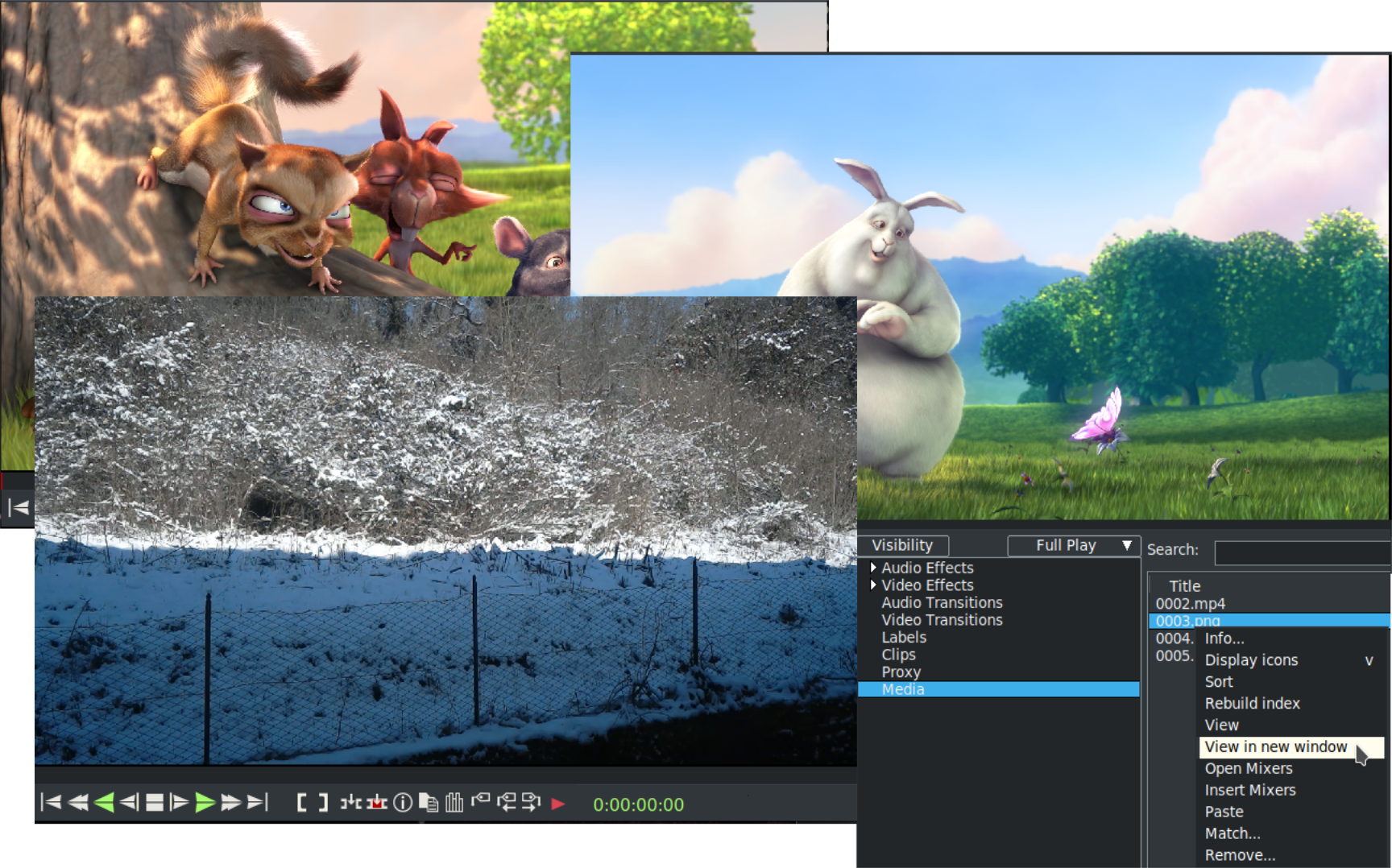Open the Full Play dropdown

1073,545
